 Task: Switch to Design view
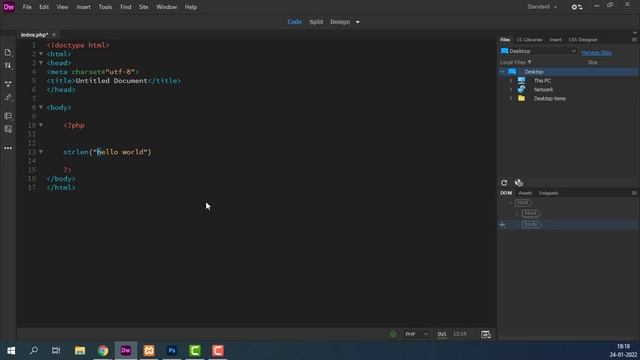[340, 22]
